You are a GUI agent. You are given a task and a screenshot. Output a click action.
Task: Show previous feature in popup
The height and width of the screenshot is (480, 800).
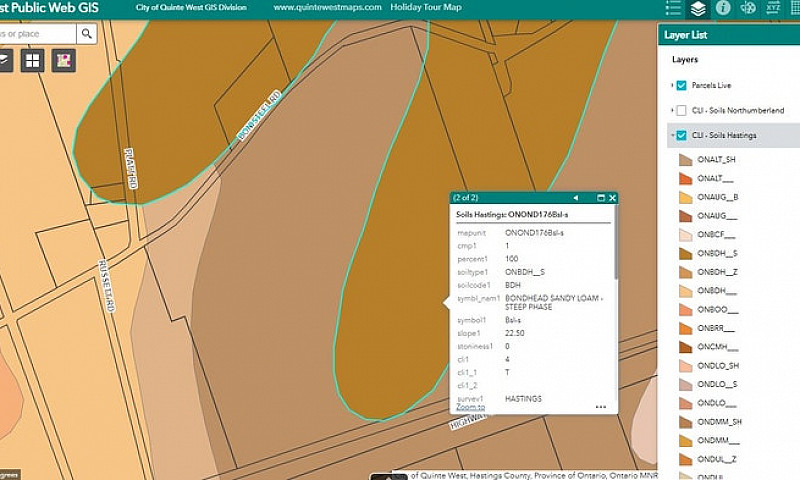tap(576, 198)
